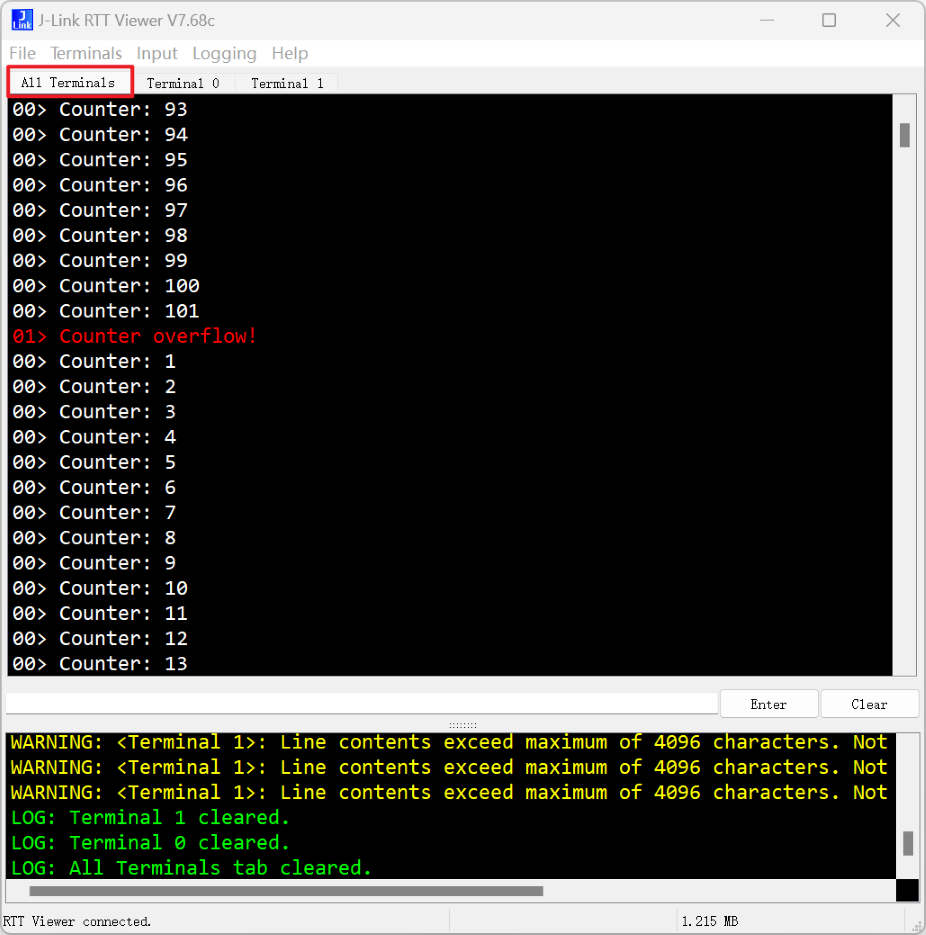
Task: Open the Help menu
Action: click(x=290, y=54)
